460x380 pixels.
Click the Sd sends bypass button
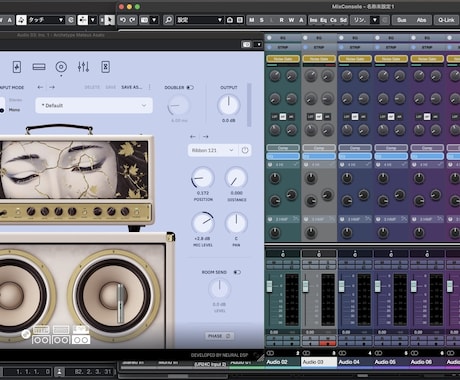(343, 20)
